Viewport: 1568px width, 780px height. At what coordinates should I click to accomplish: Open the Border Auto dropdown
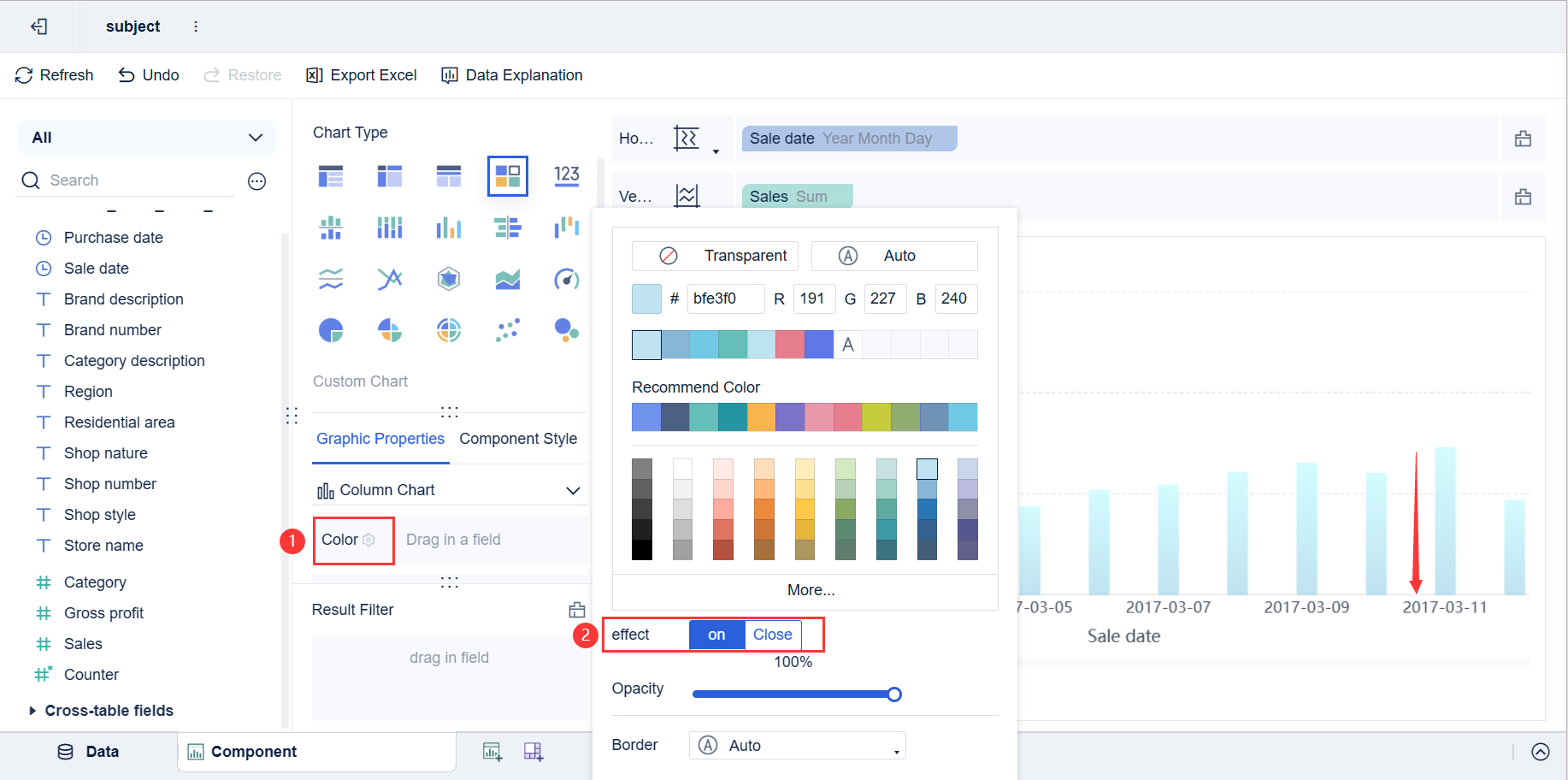796,745
